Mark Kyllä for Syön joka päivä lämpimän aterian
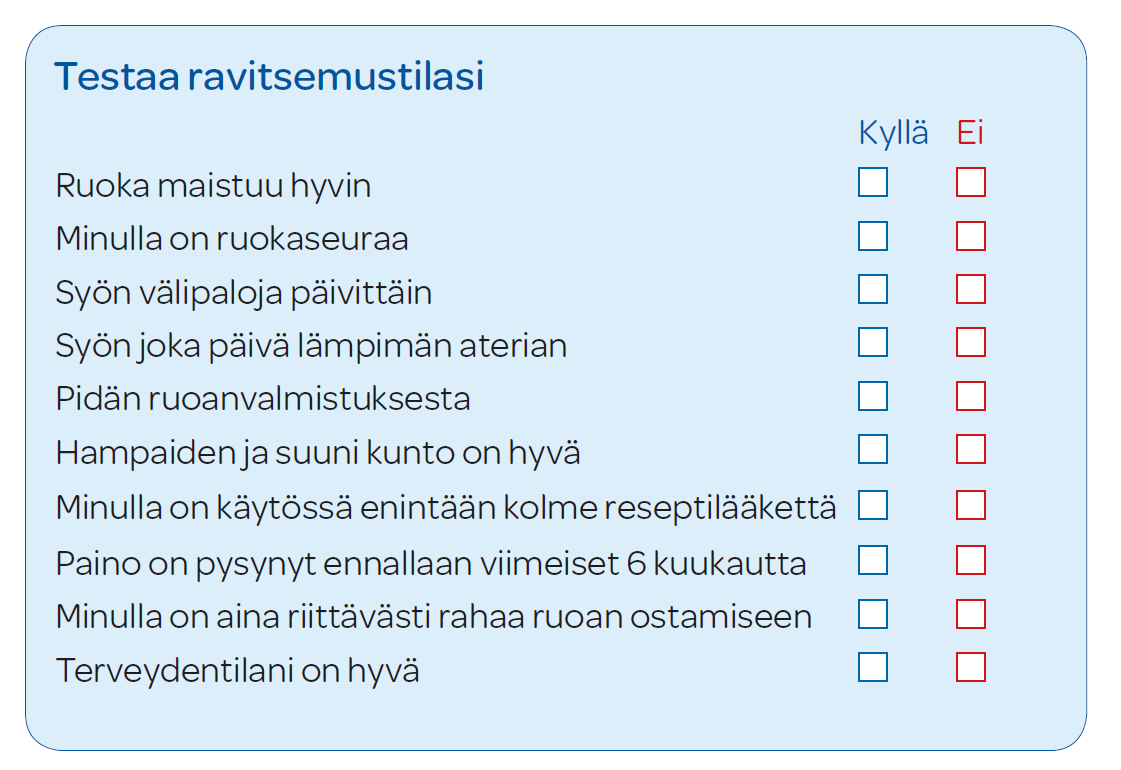This screenshot has width=1121, height=770. click(873, 342)
